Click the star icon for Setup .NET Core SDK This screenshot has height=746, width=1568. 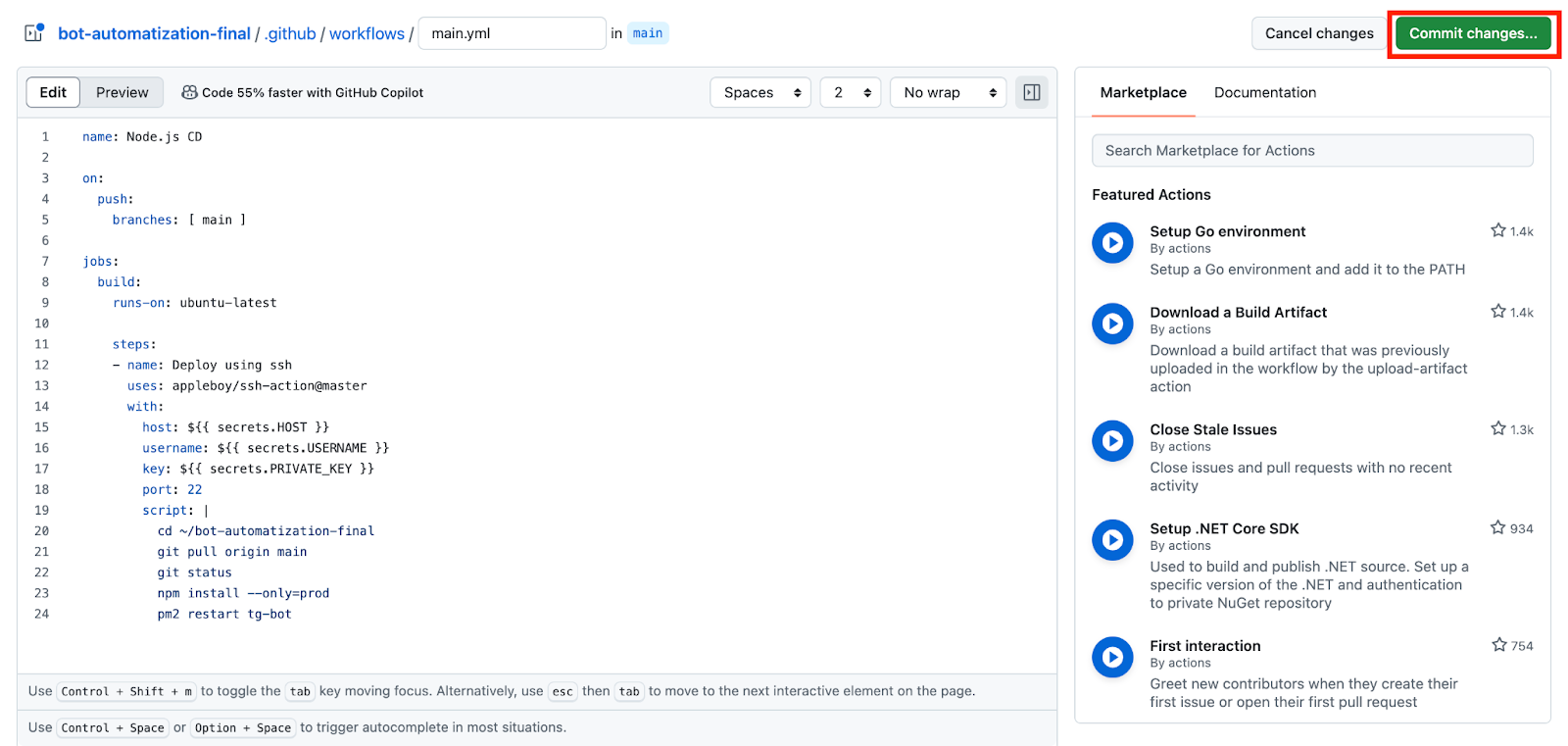1498,527
